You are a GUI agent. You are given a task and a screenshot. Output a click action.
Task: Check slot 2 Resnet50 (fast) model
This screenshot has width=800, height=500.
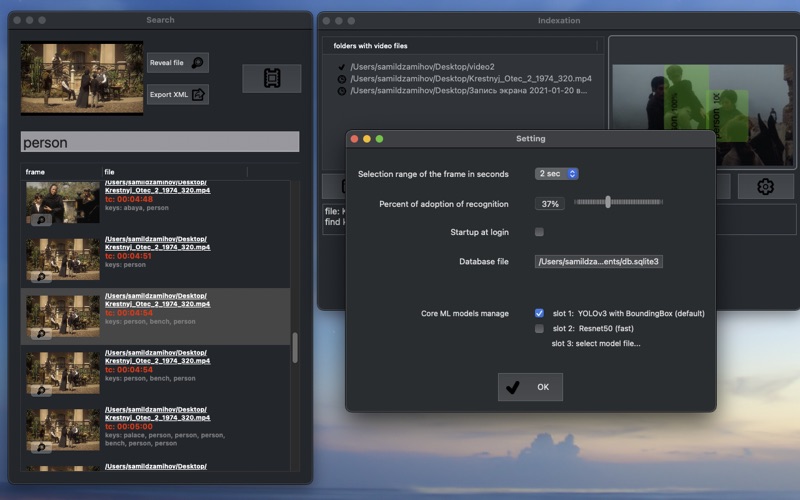[x=540, y=328]
